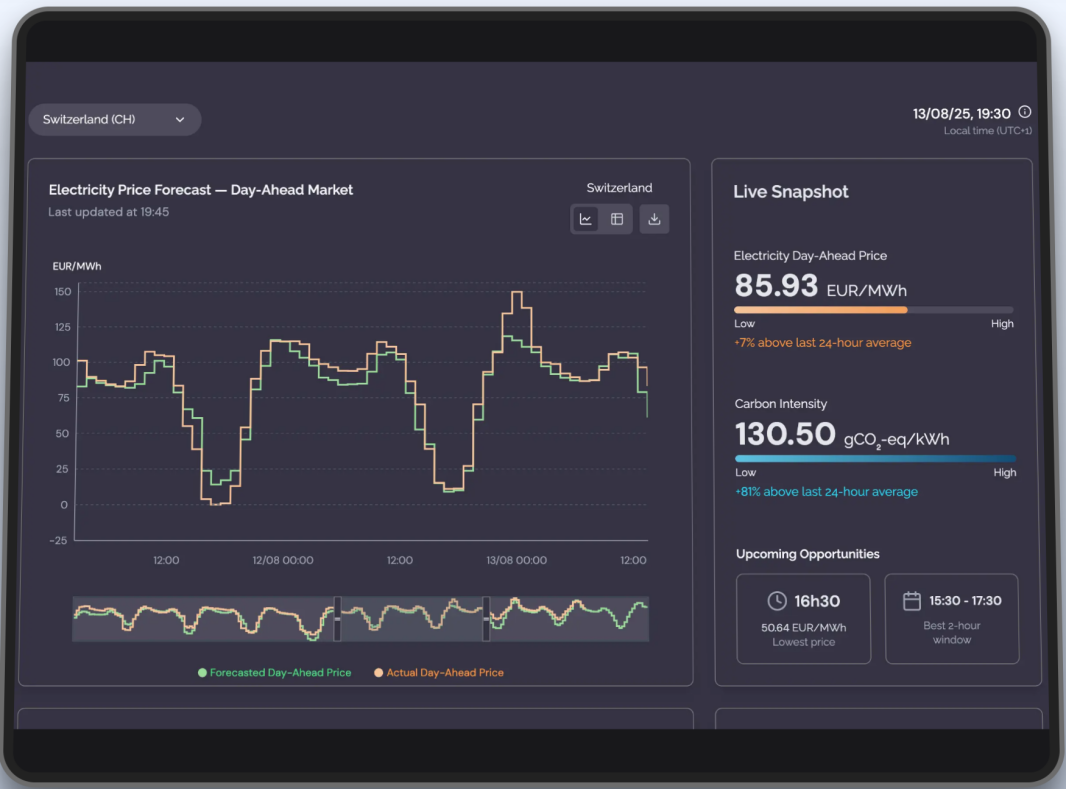
Task: Click the 130.50 gCO2-eq/kWh carbon value
Action: (842, 435)
